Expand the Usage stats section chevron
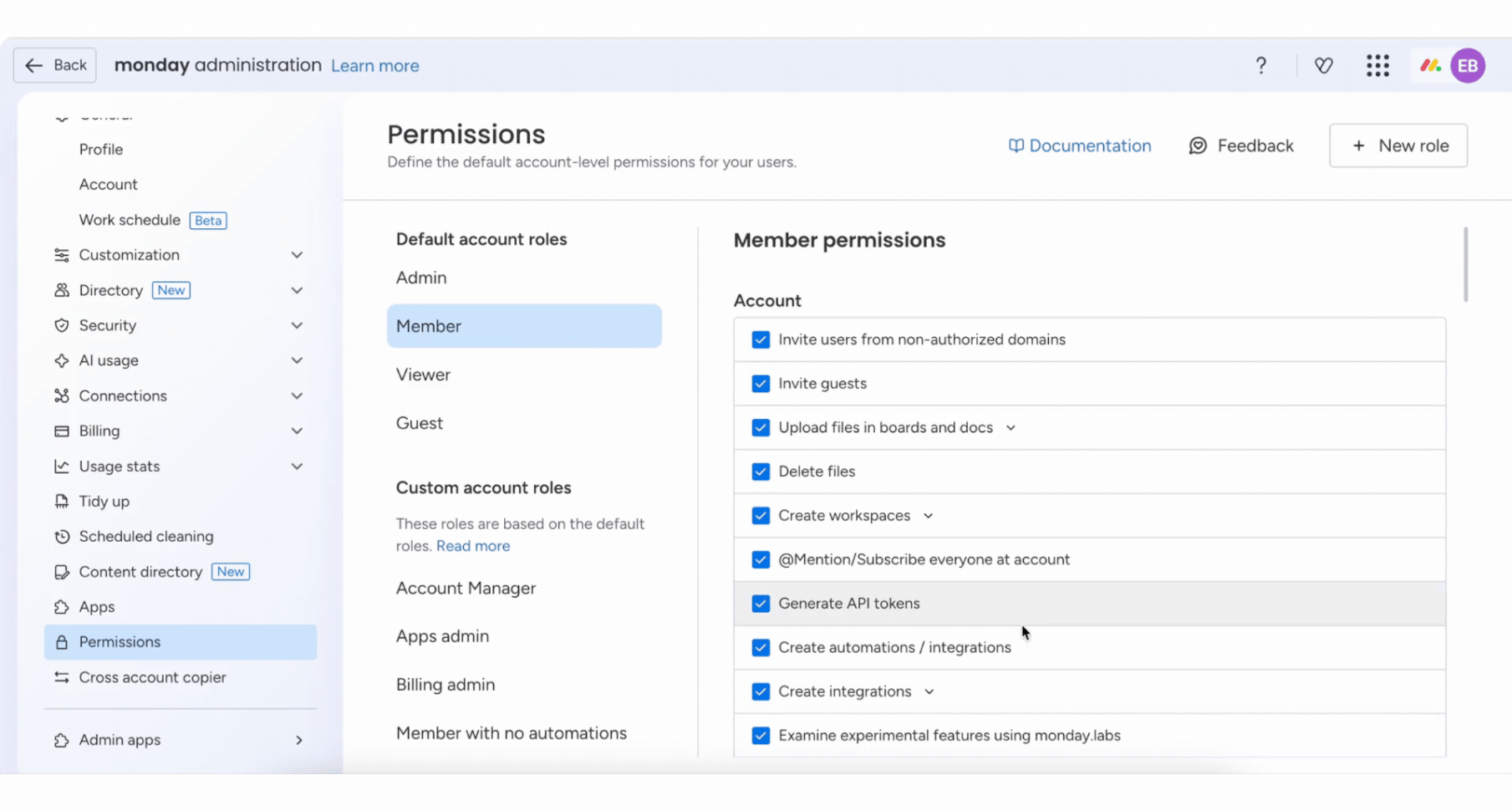The image size is (1512, 811). pyautogui.click(x=297, y=466)
